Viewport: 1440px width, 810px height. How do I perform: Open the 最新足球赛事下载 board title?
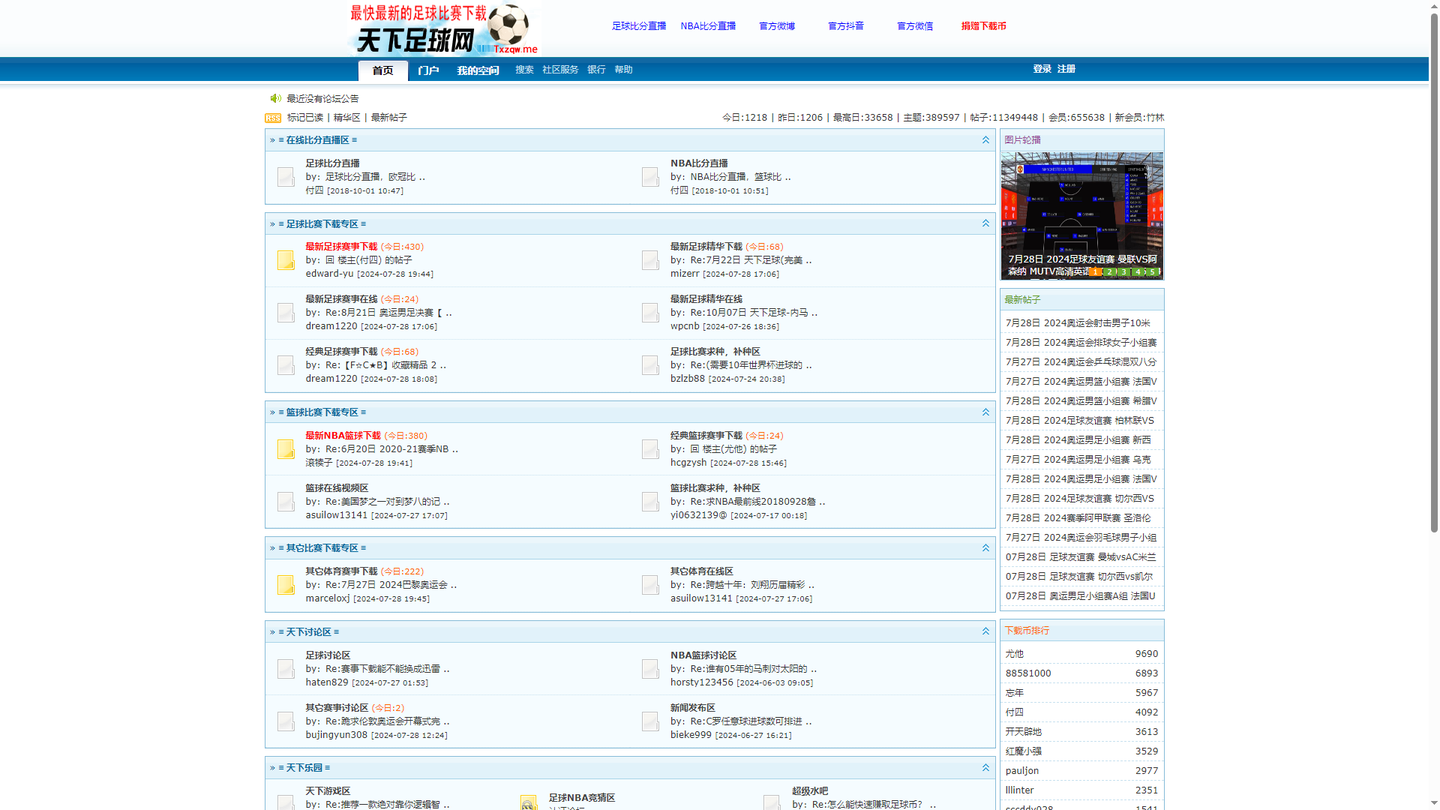[341, 247]
